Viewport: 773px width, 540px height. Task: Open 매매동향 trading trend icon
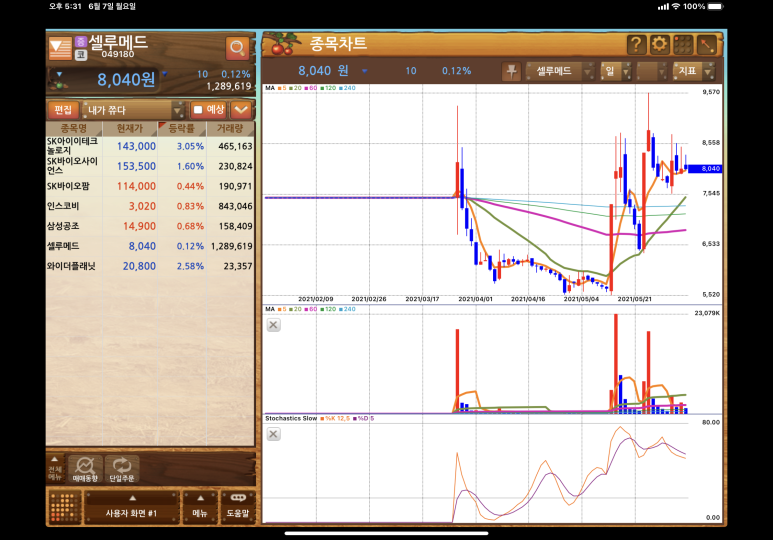[85, 469]
